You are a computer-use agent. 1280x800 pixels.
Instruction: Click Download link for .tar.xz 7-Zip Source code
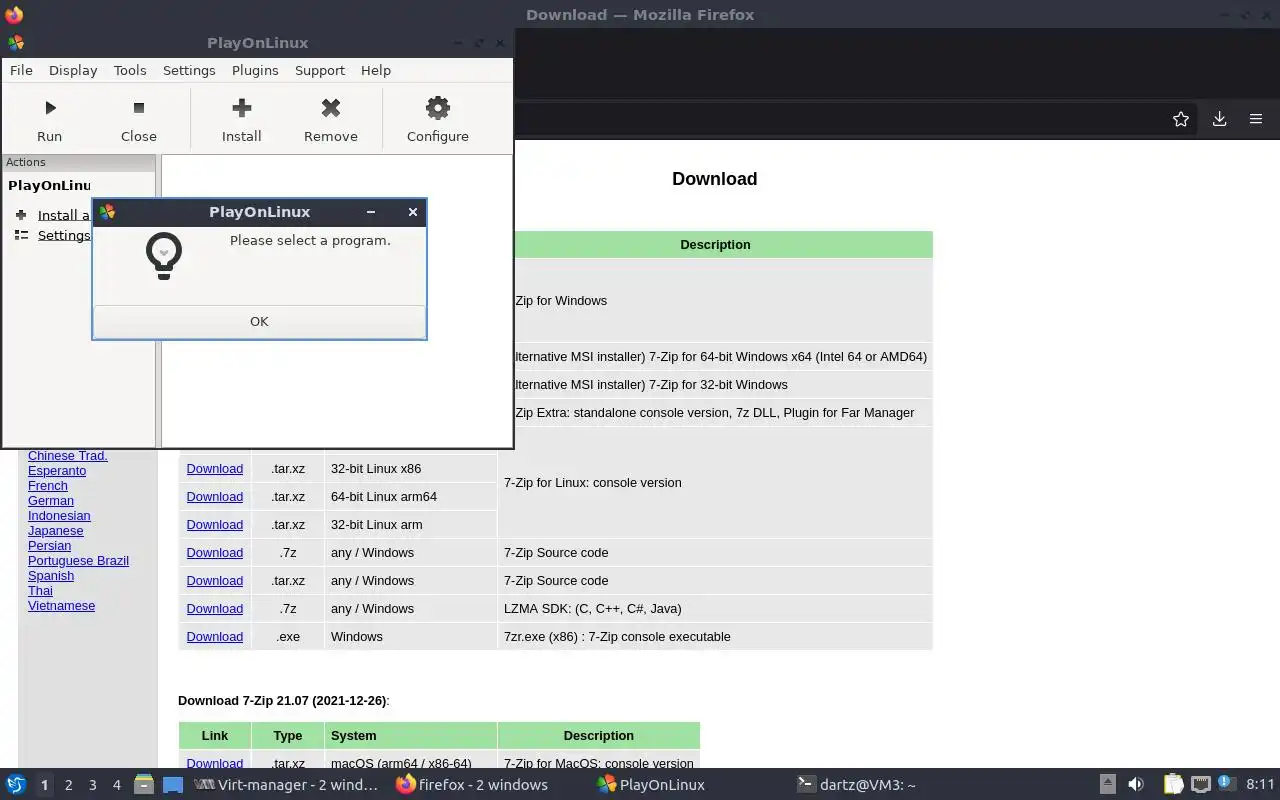pyautogui.click(x=214, y=580)
